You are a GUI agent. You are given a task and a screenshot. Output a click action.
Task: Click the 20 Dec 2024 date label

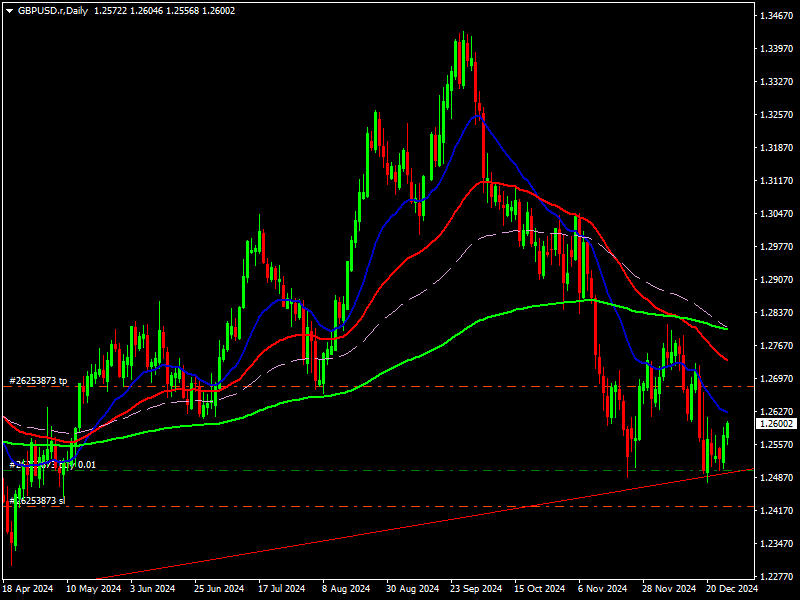732,589
